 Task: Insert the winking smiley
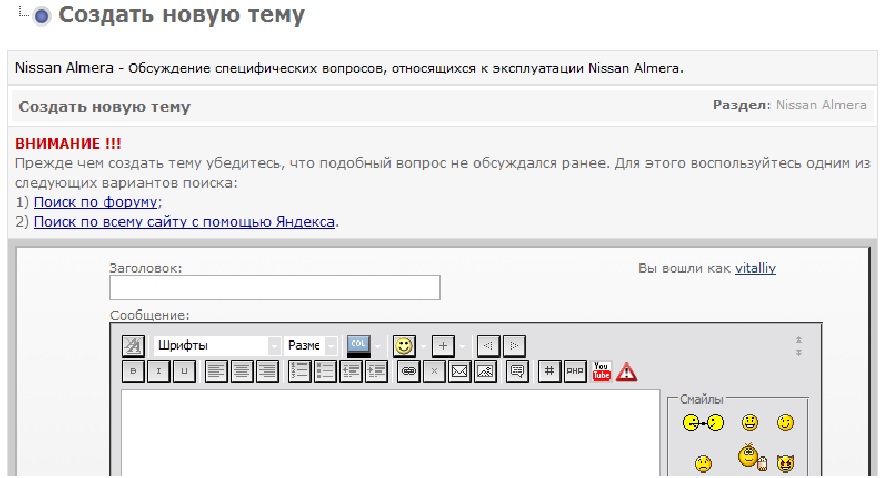[x=785, y=422]
